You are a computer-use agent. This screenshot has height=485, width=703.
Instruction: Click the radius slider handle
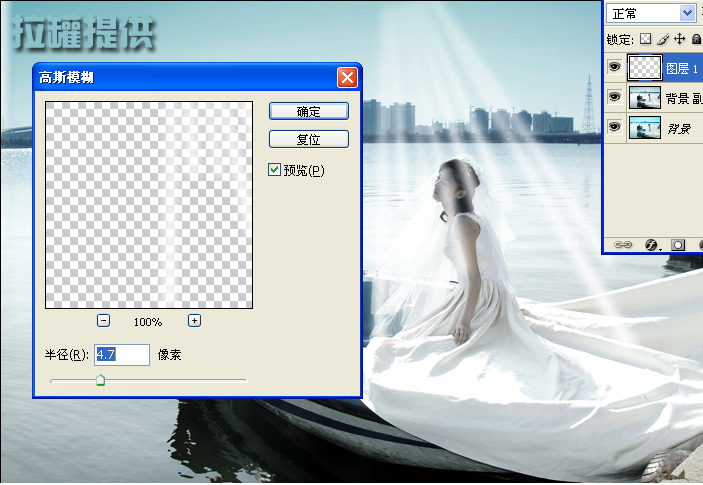100,380
